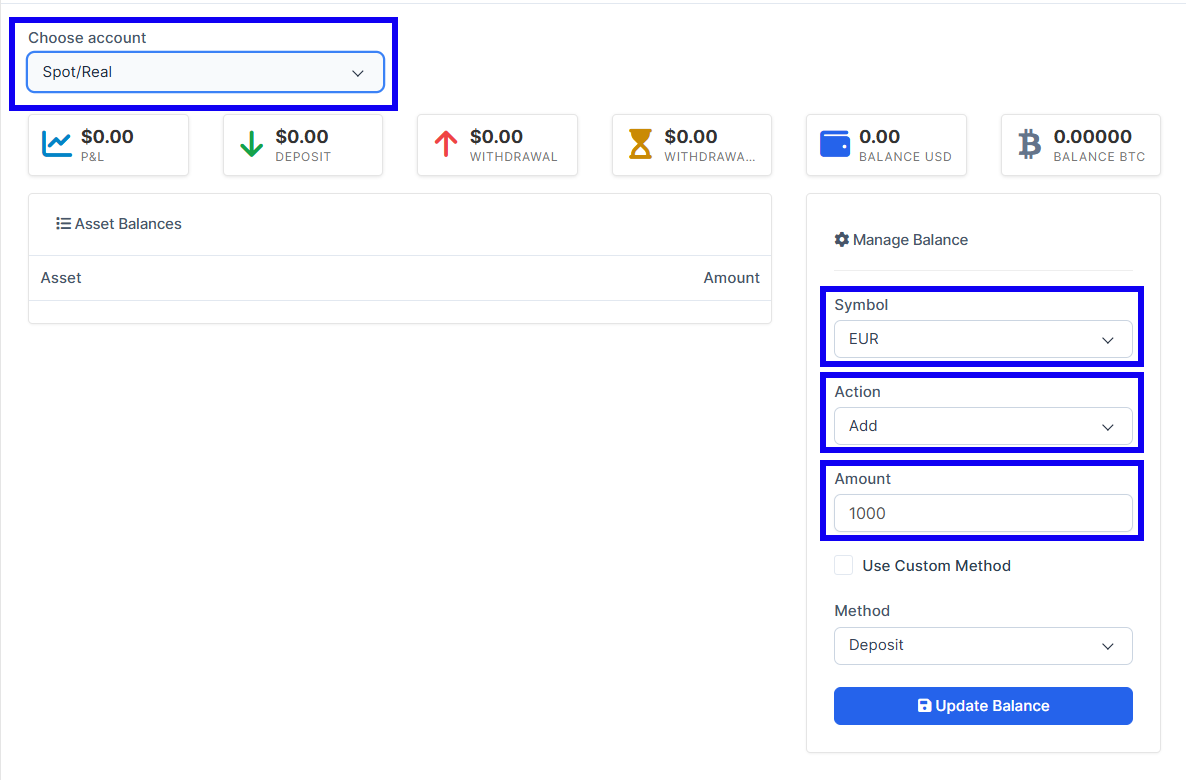Click the pending withdrawal hourglass icon
Screen dimensions: 1186x780
tap(641, 144)
